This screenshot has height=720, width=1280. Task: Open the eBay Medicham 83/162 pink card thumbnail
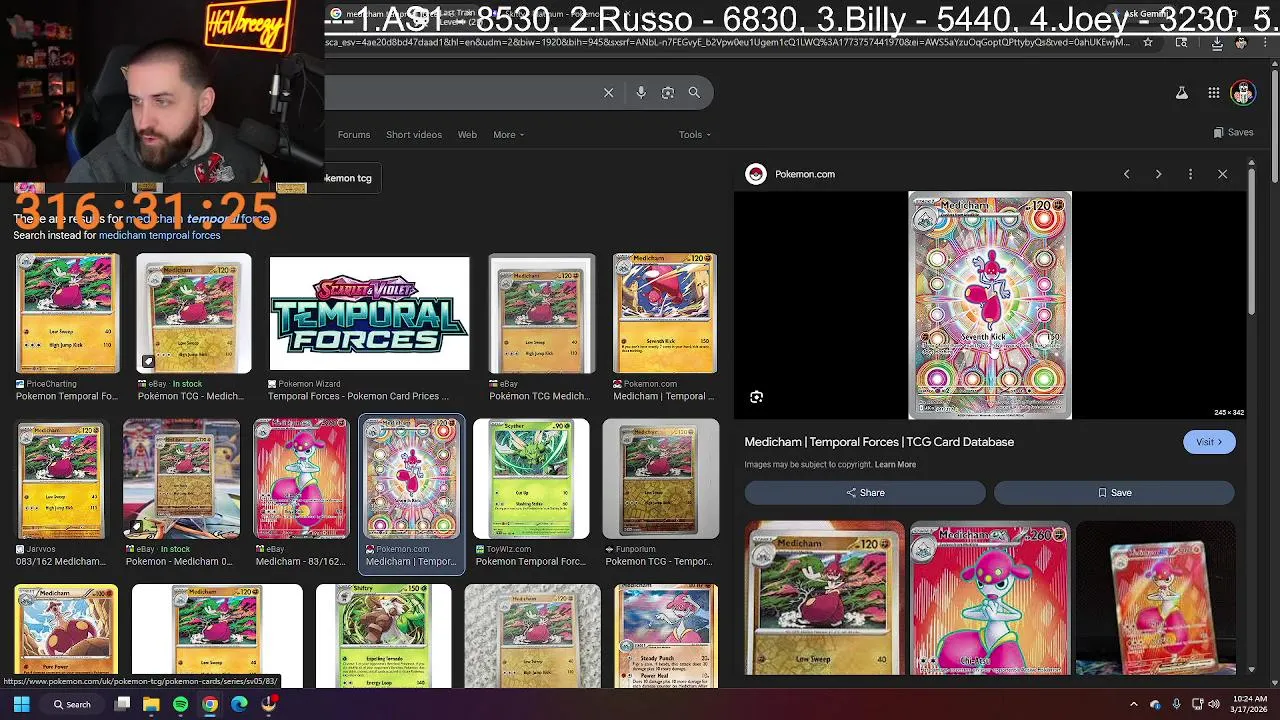pos(301,479)
